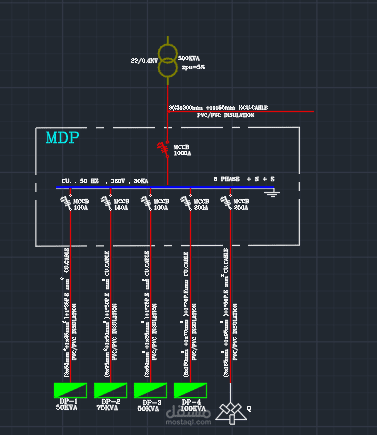Select the dashed MDP enclosure outline
The height and width of the screenshot is (435, 377).
167,187
